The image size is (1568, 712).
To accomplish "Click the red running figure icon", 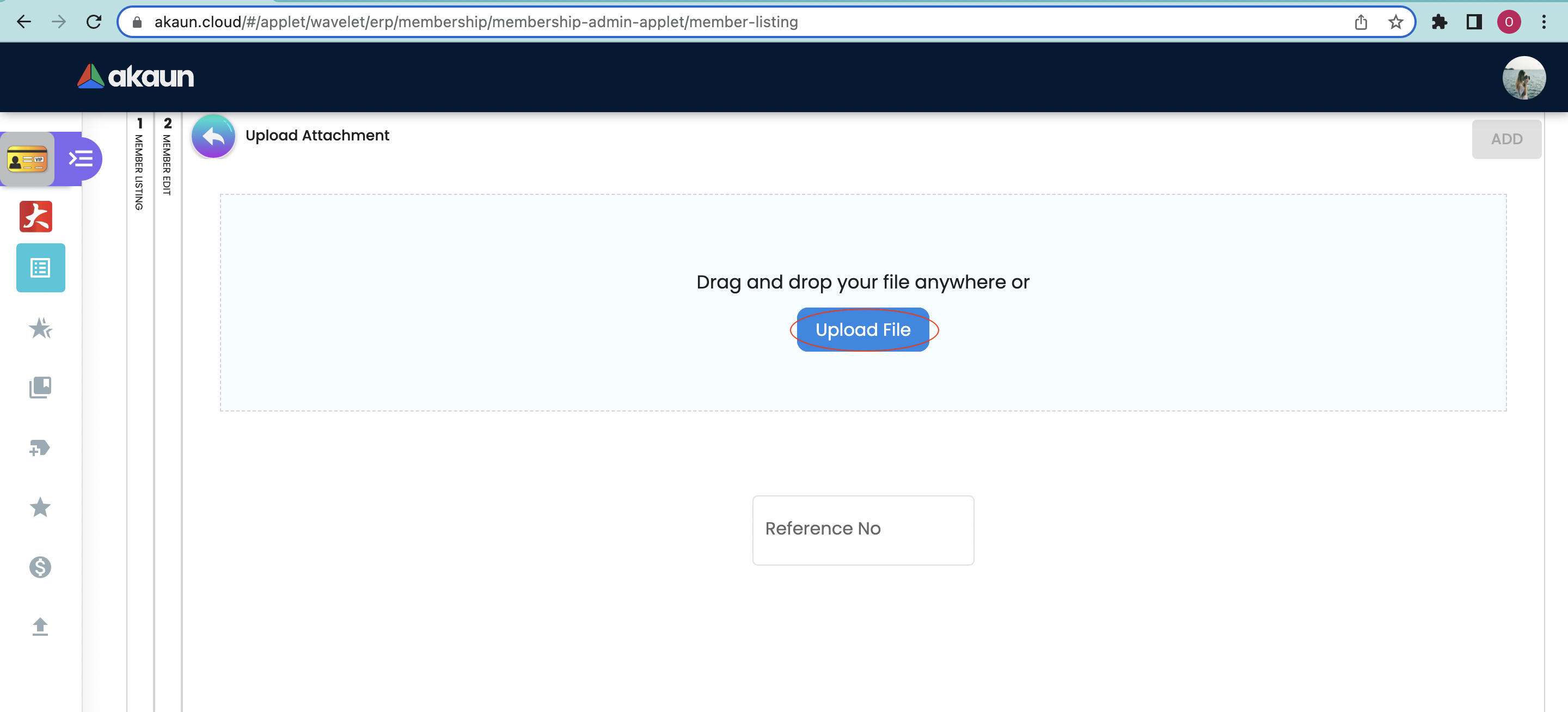I will pos(36,217).
